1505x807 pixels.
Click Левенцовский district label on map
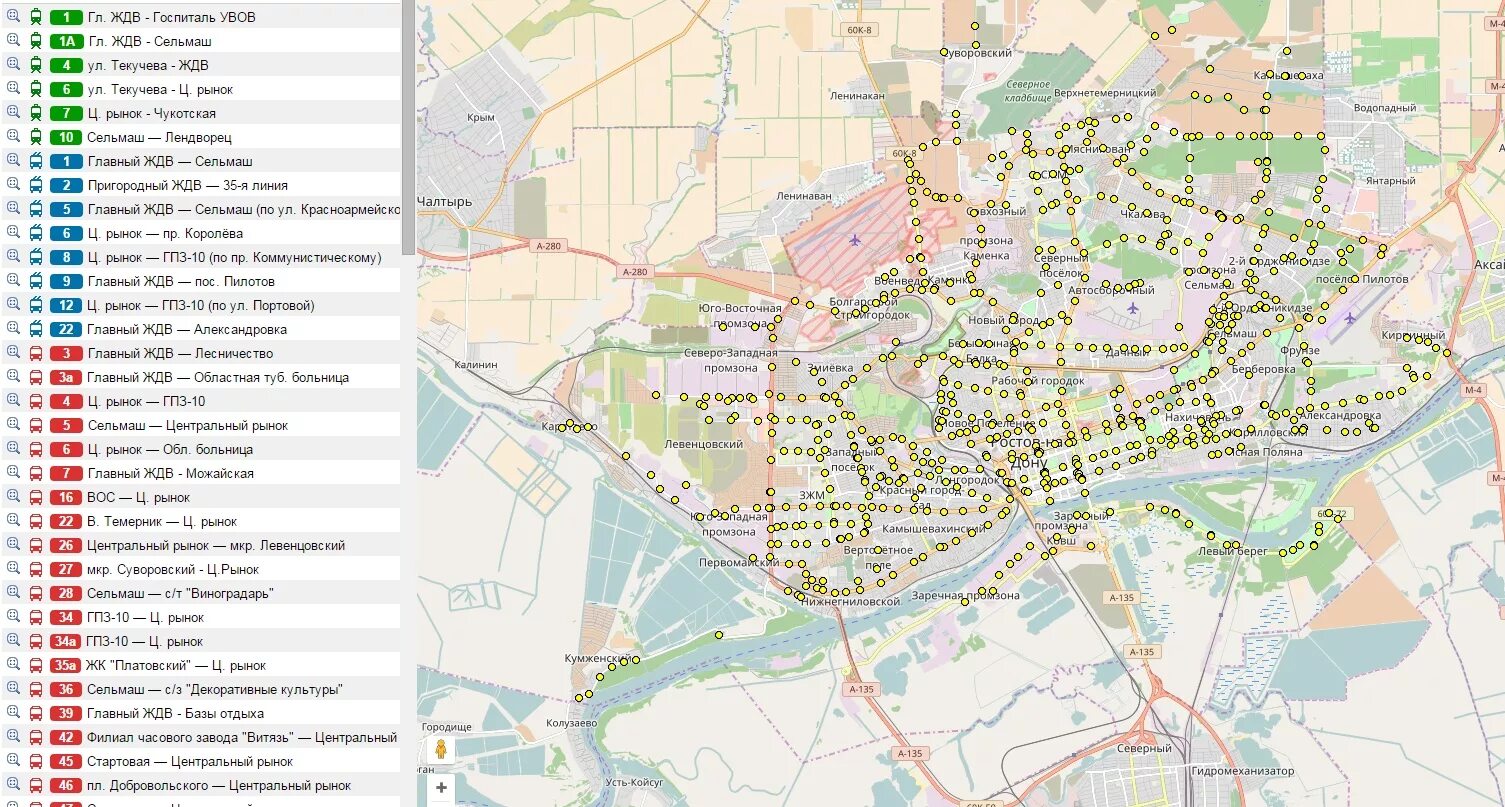[703, 444]
